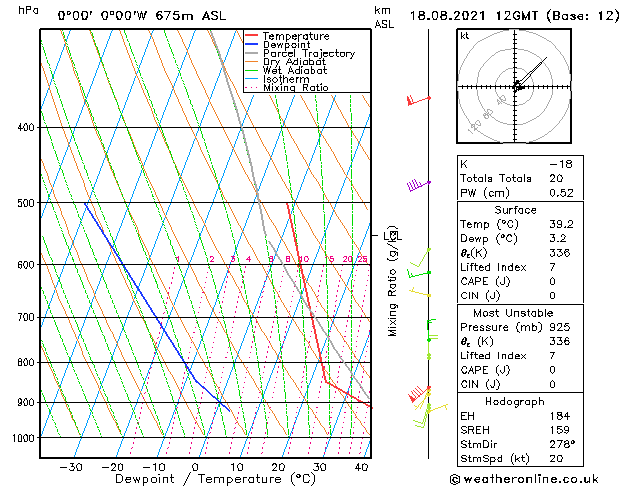The height and width of the screenshot is (486, 629).
Task: Click the green wind barb near 700 hPa
Action: point(430,322)
